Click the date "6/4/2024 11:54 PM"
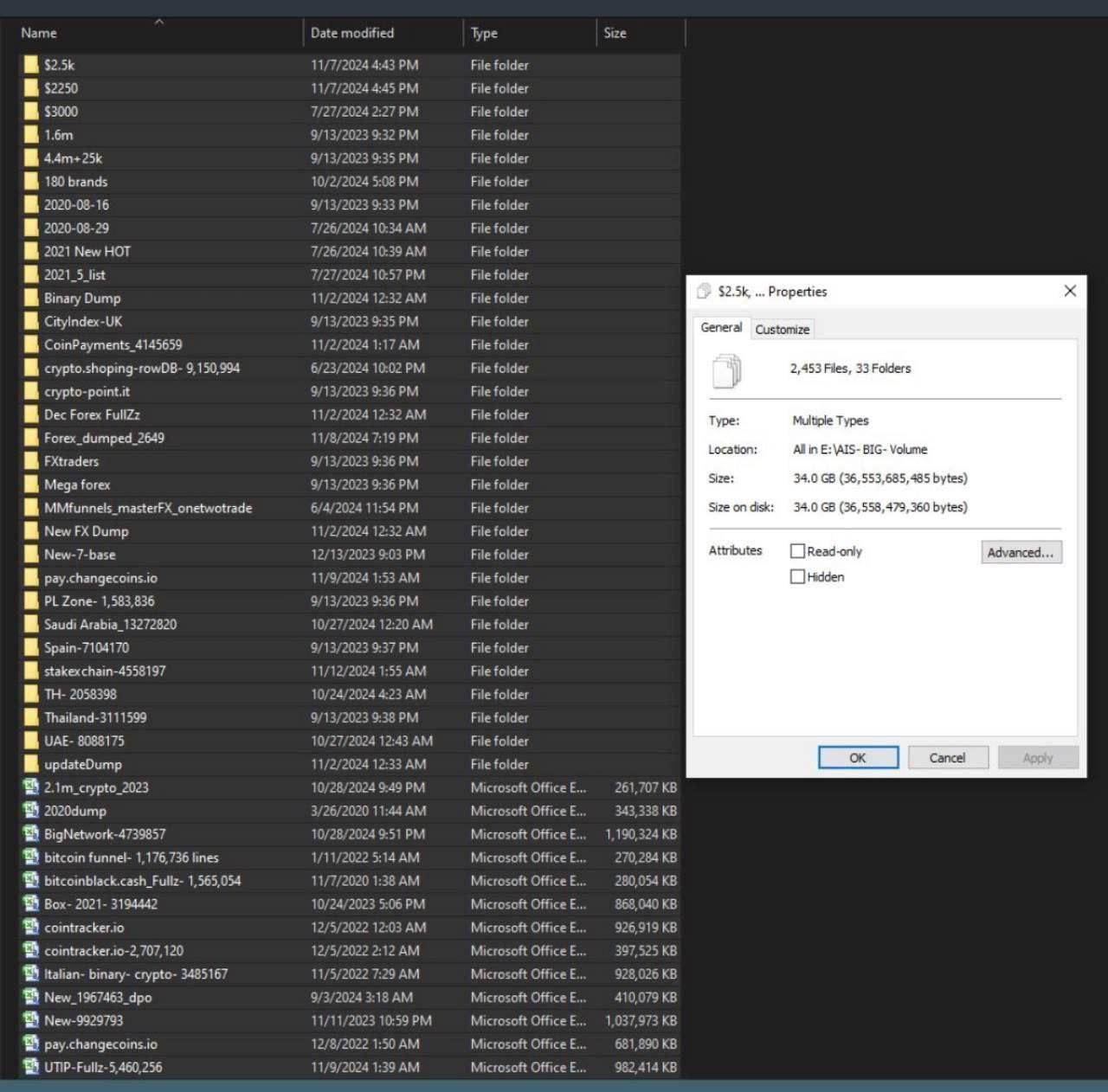The height and width of the screenshot is (1092, 1108). pyautogui.click(x=364, y=508)
